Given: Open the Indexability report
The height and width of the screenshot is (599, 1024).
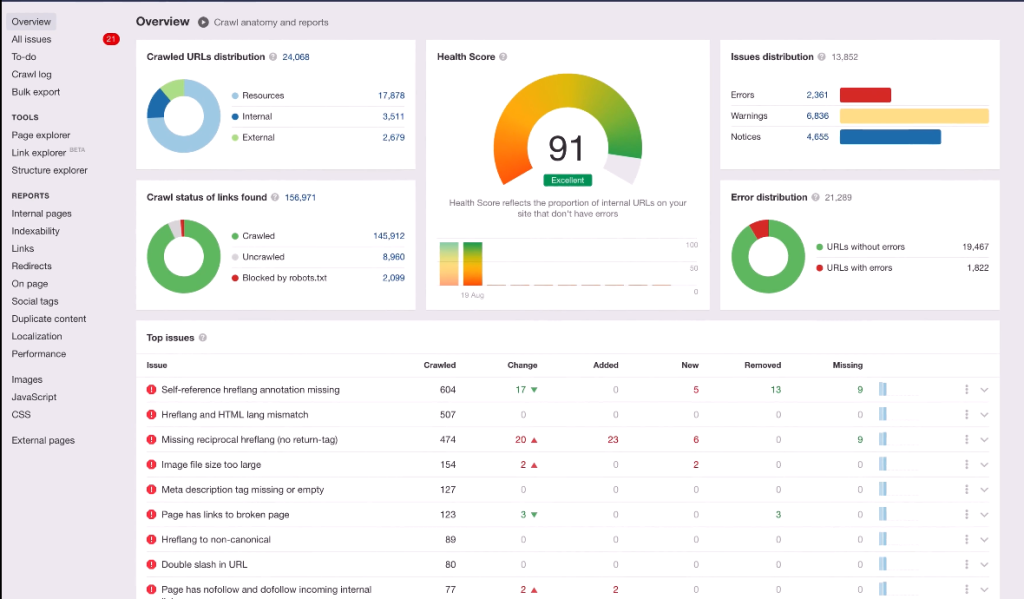Looking at the screenshot, I should pyautogui.click(x=36, y=231).
